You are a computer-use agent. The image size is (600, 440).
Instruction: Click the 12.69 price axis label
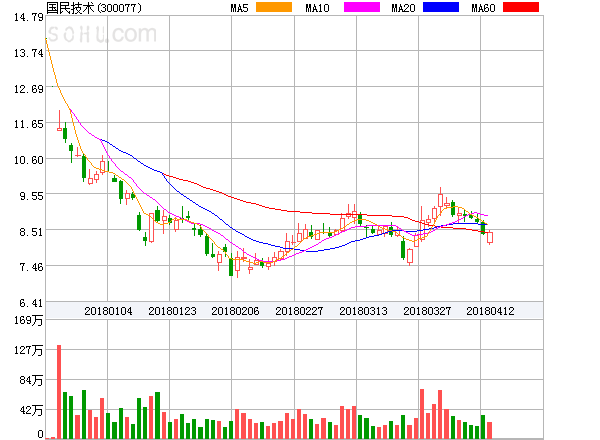(29, 89)
